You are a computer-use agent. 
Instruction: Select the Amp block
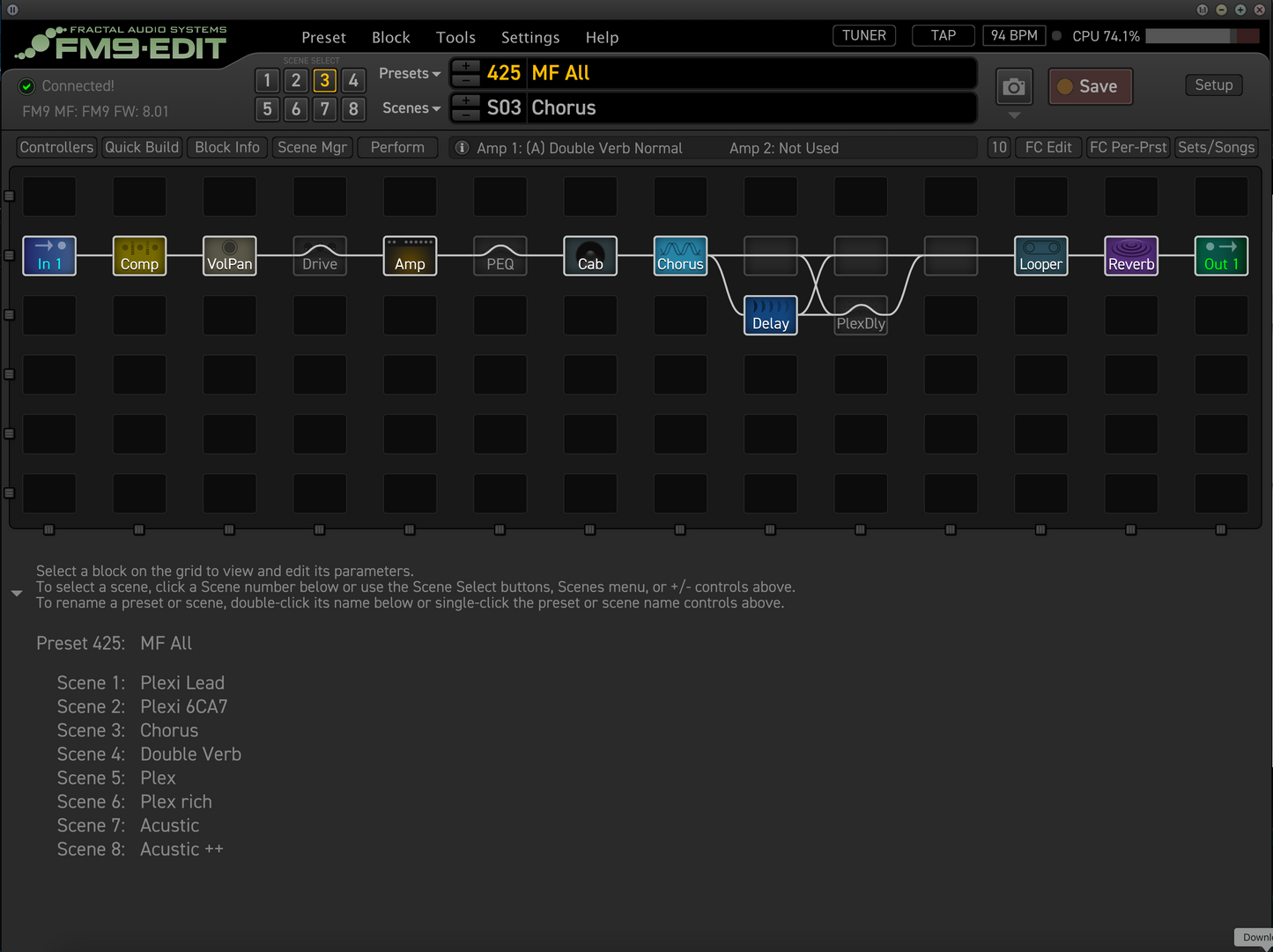410,255
